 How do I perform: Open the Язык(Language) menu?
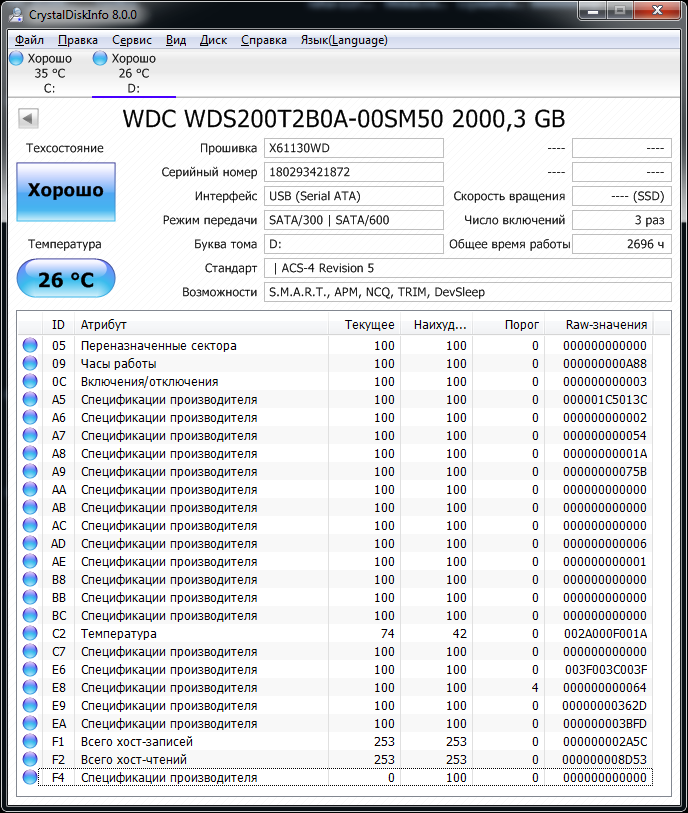[x=344, y=40]
